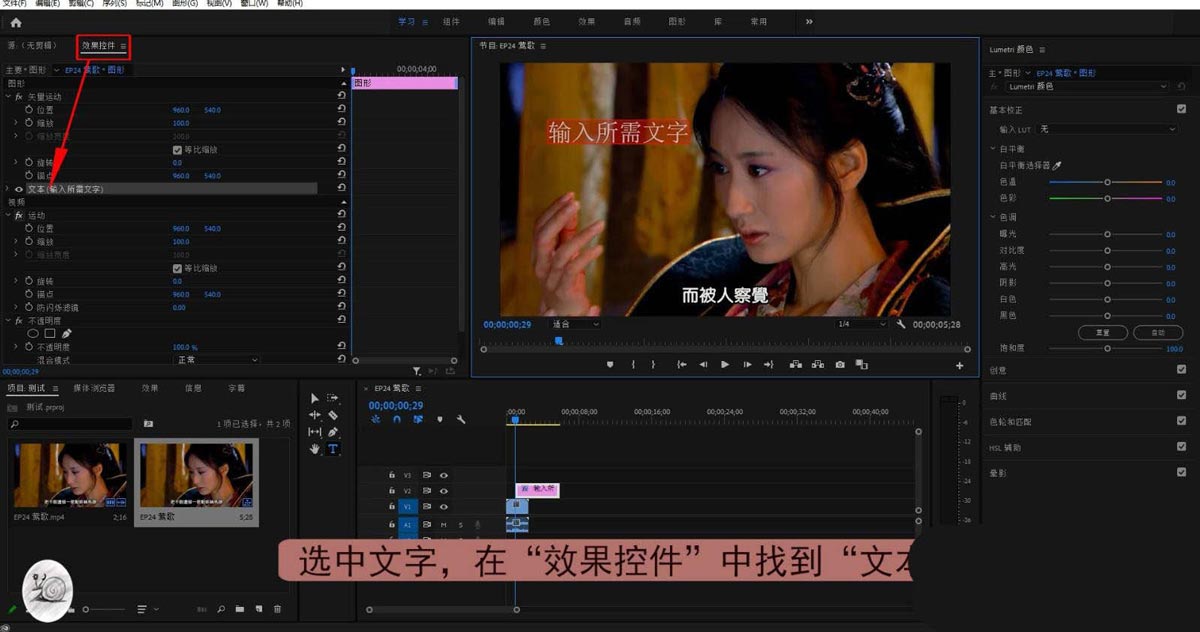
Task: Toggle the 基本校正 checkbox in Lumetri
Action: pyautogui.click(x=1181, y=109)
